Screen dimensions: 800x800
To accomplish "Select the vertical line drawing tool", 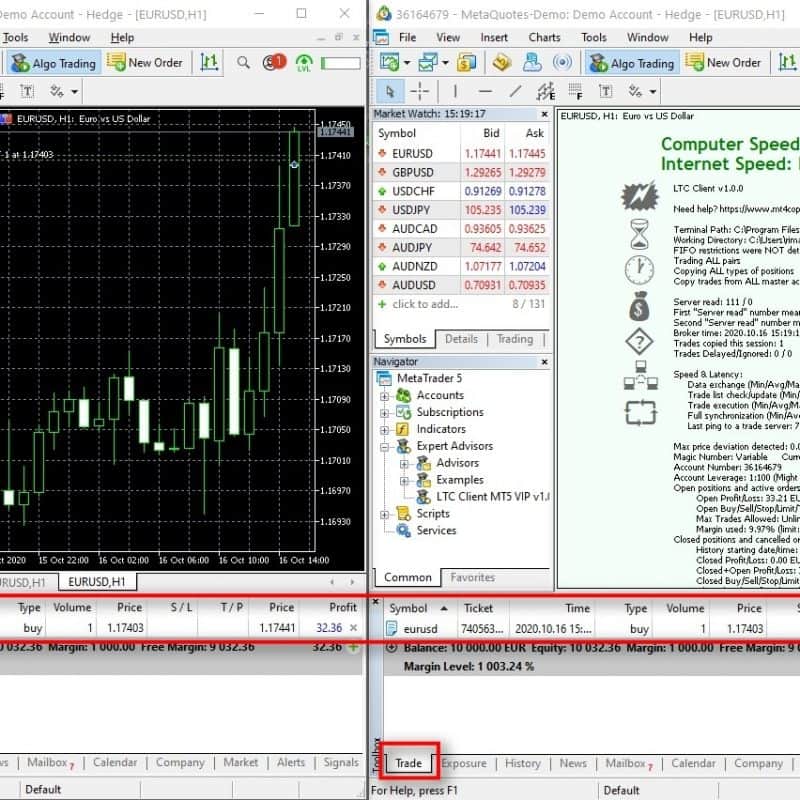I will (x=455, y=92).
